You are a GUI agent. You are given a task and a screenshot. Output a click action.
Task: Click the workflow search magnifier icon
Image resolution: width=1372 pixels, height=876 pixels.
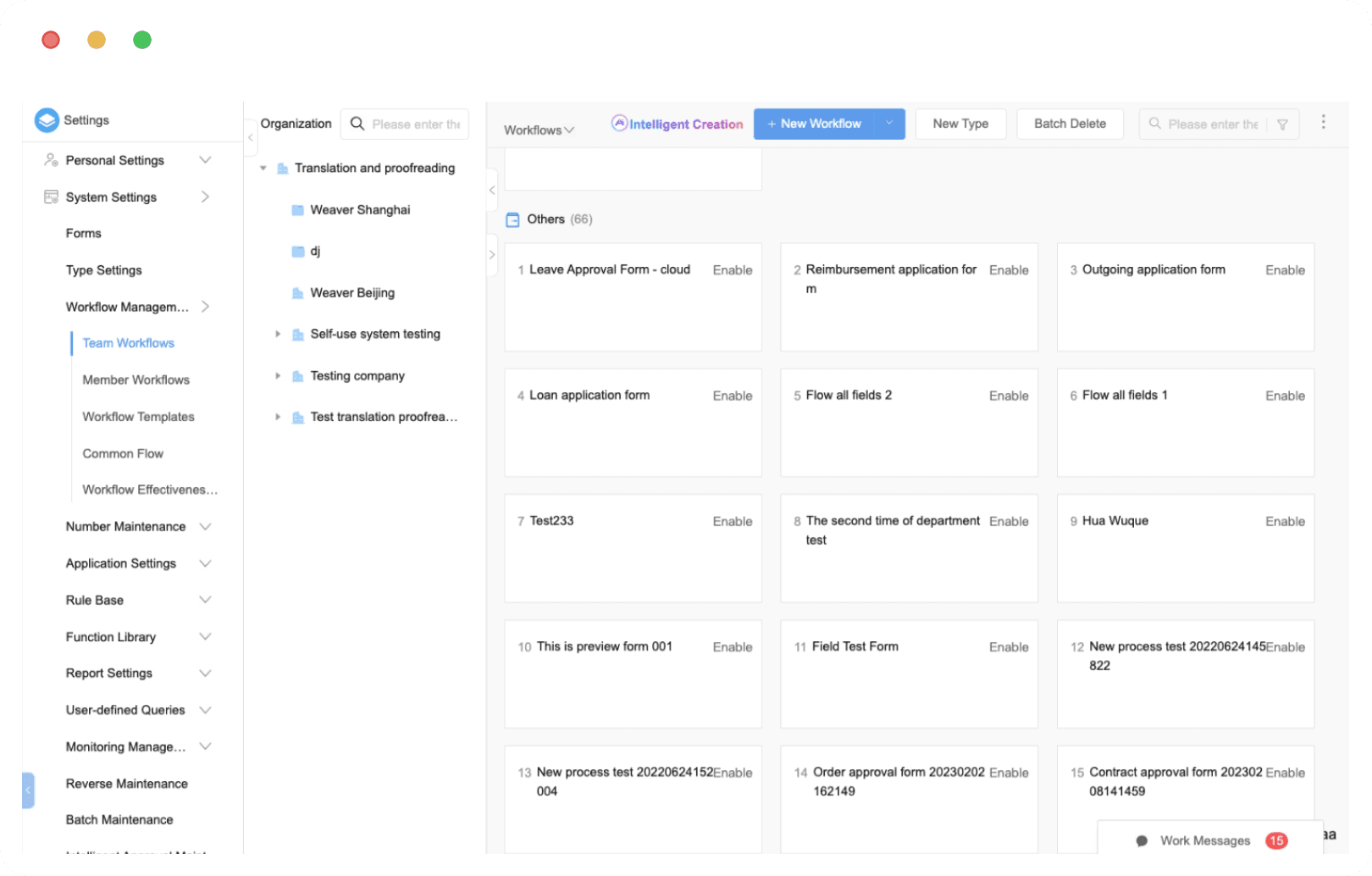1154,124
